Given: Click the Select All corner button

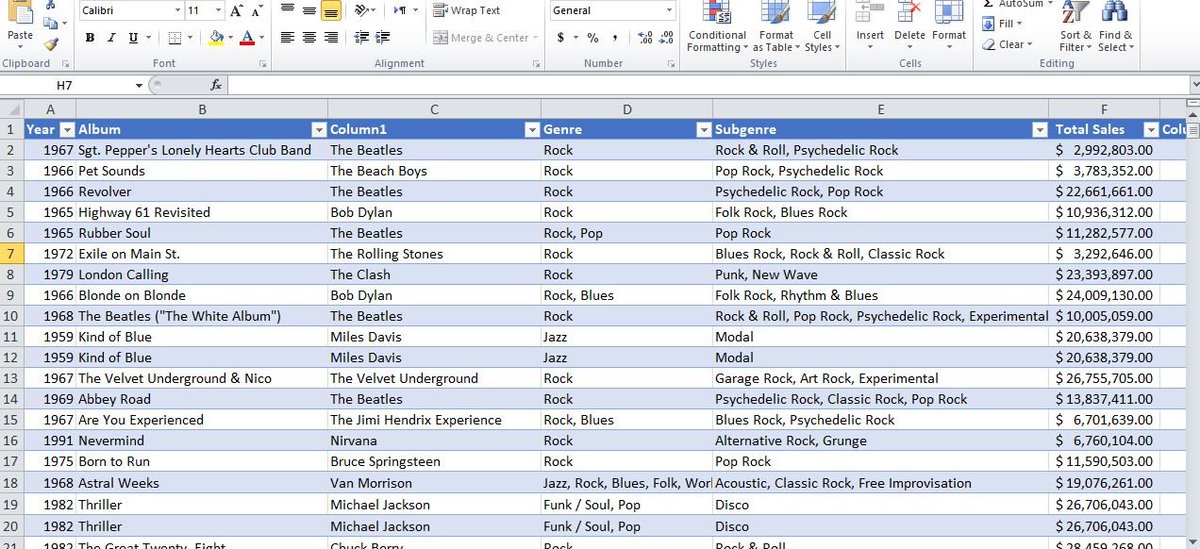Looking at the screenshot, I should [x=12, y=109].
